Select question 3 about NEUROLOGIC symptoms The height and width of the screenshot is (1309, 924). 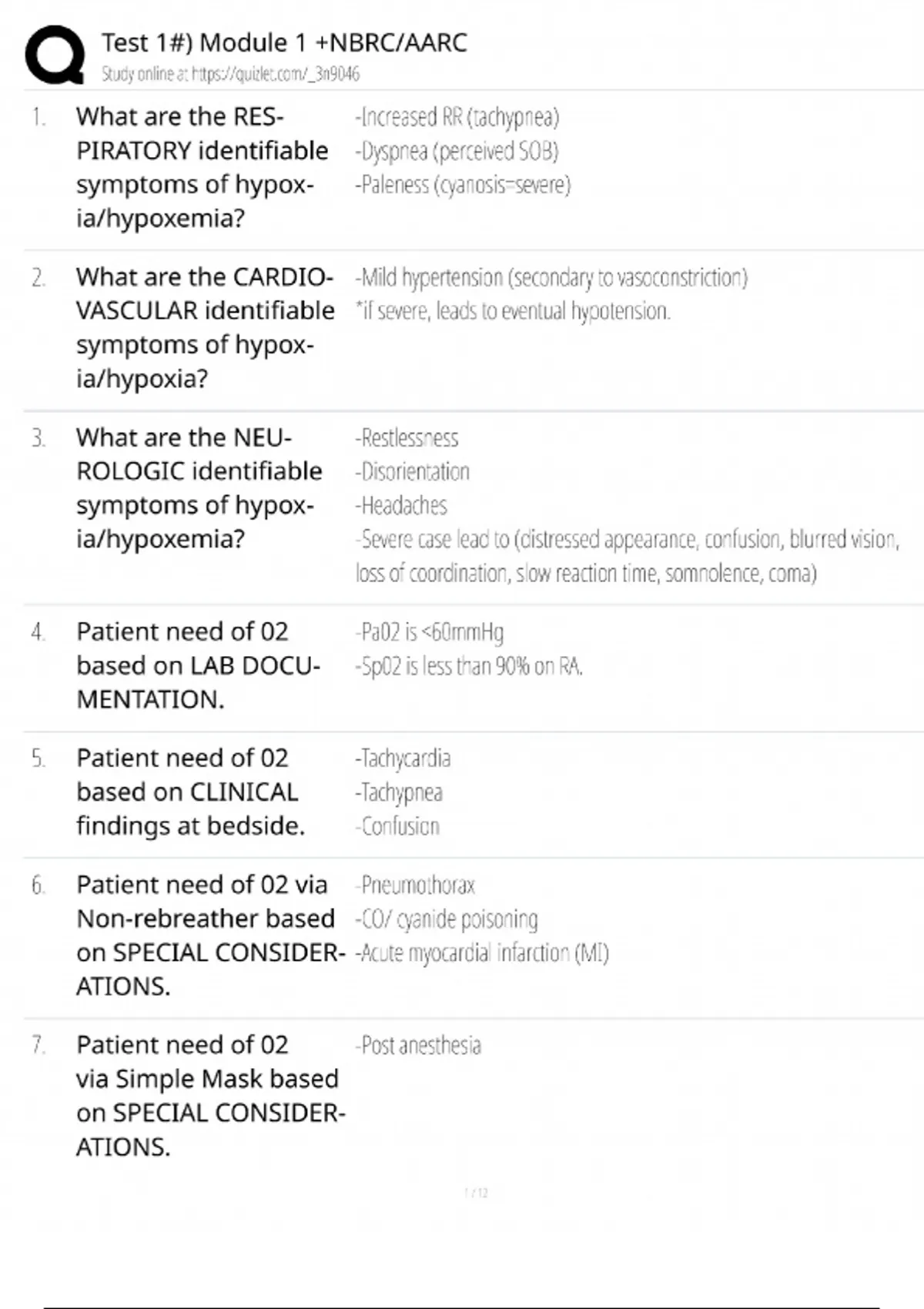tap(199, 487)
